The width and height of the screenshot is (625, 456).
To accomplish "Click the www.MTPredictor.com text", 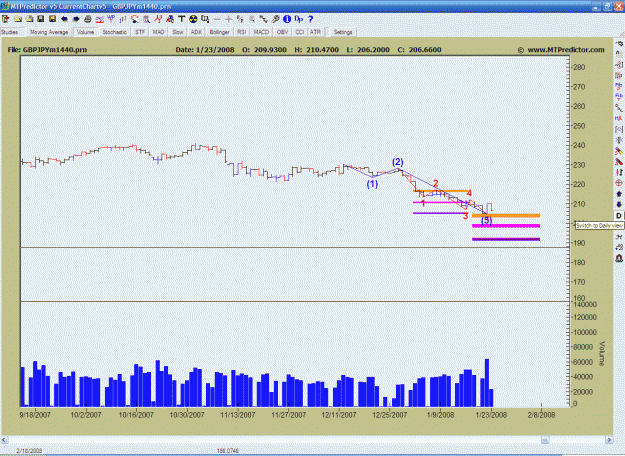I will pyautogui.click(x=566, y=50).
